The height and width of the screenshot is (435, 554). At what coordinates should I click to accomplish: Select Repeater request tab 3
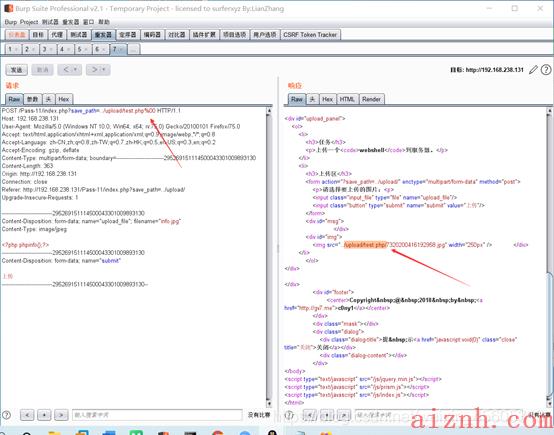pyautogui.click(x=48, y=49)
